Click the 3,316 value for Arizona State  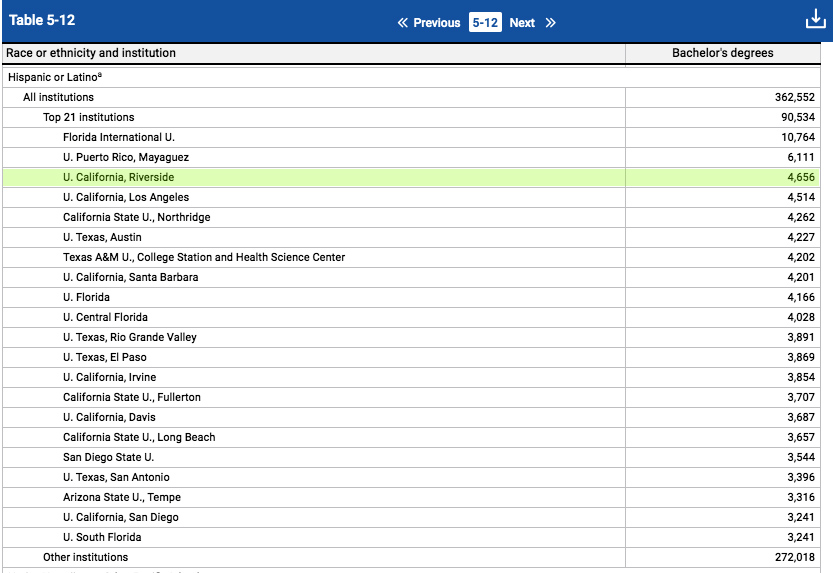click(801, 498)
